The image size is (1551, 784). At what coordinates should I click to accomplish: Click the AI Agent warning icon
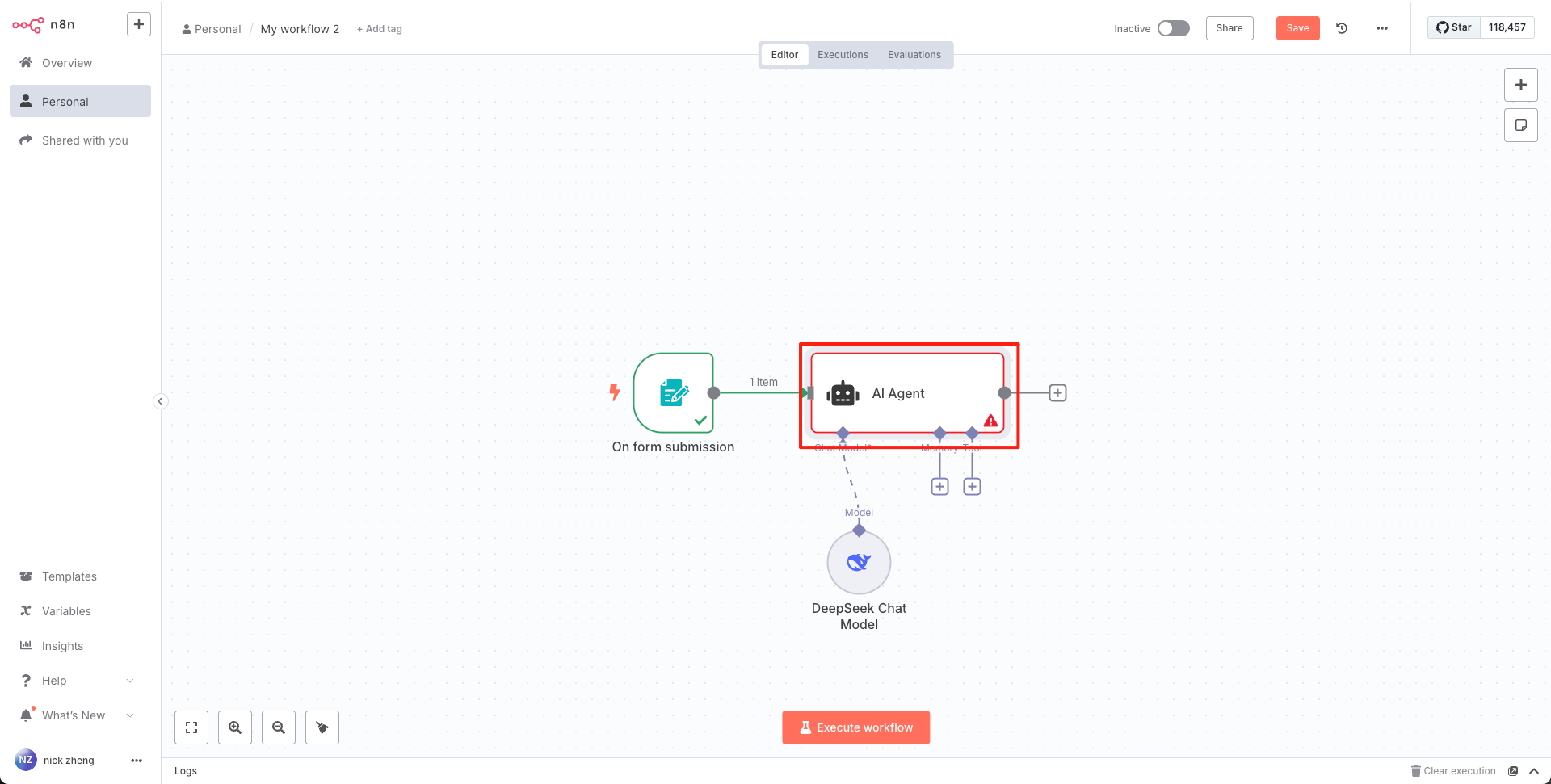pos(990,421)
